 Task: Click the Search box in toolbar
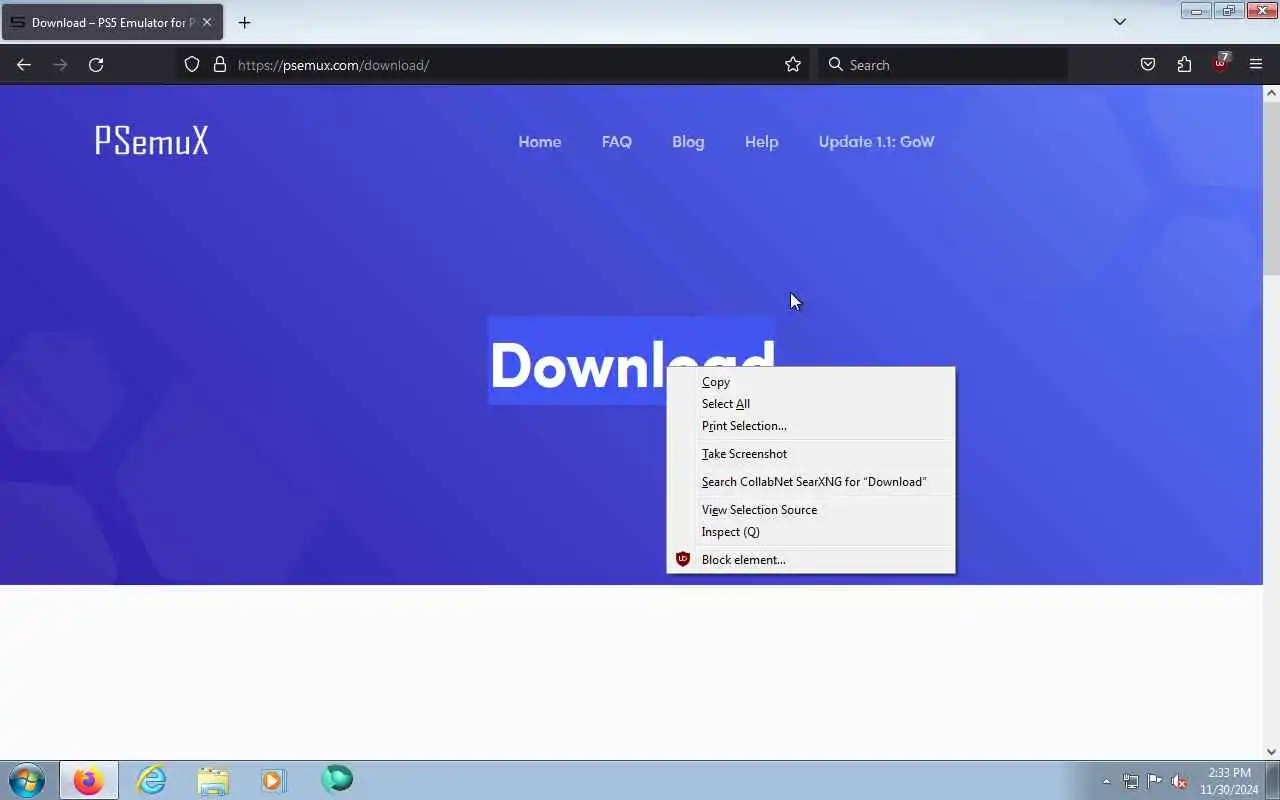944,65
